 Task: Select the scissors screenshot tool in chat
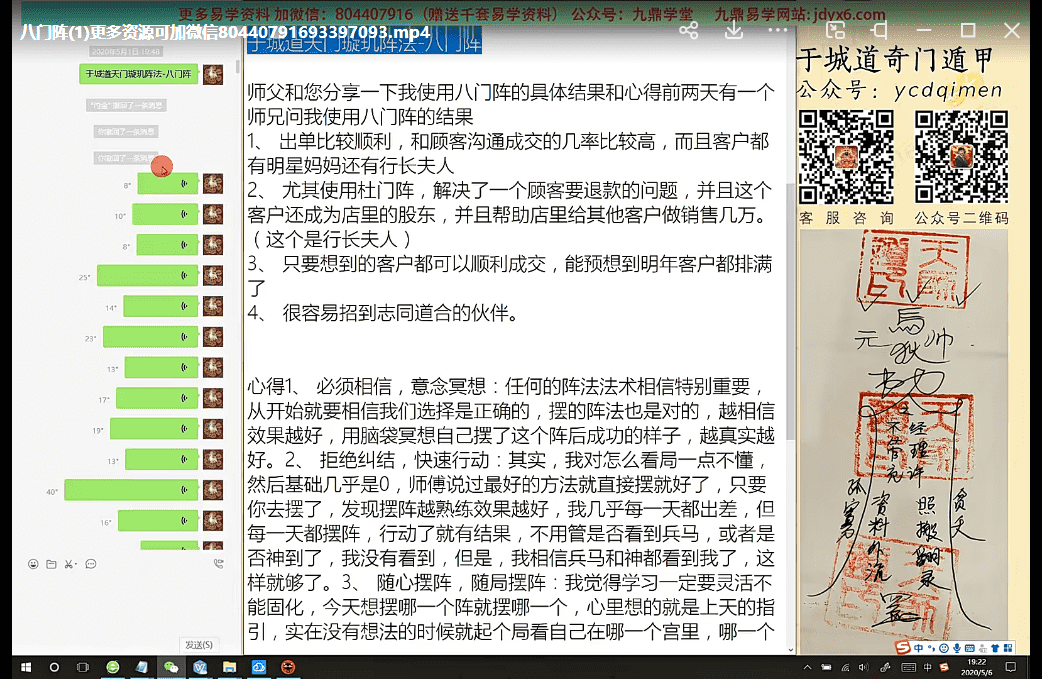click(68, 564)
